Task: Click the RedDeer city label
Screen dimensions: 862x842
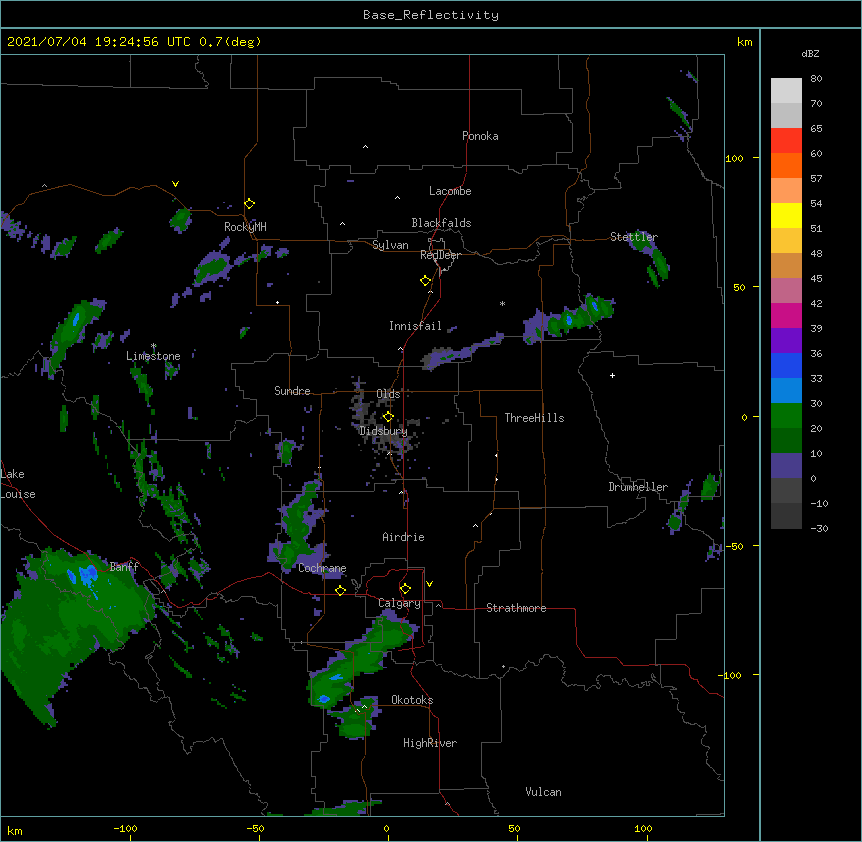Action: point(440,255)
